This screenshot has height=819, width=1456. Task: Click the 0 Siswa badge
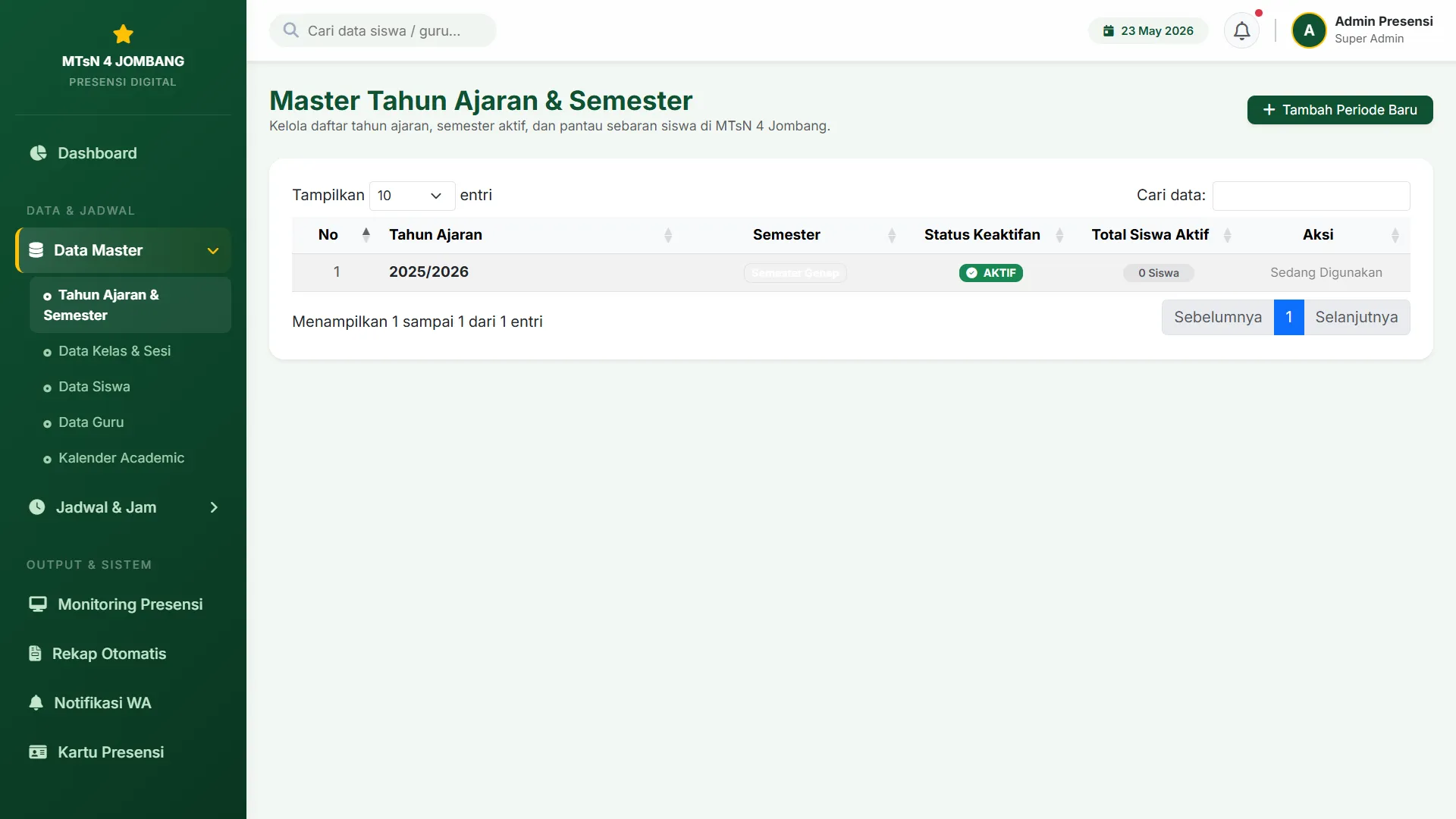pos(1158,273)
